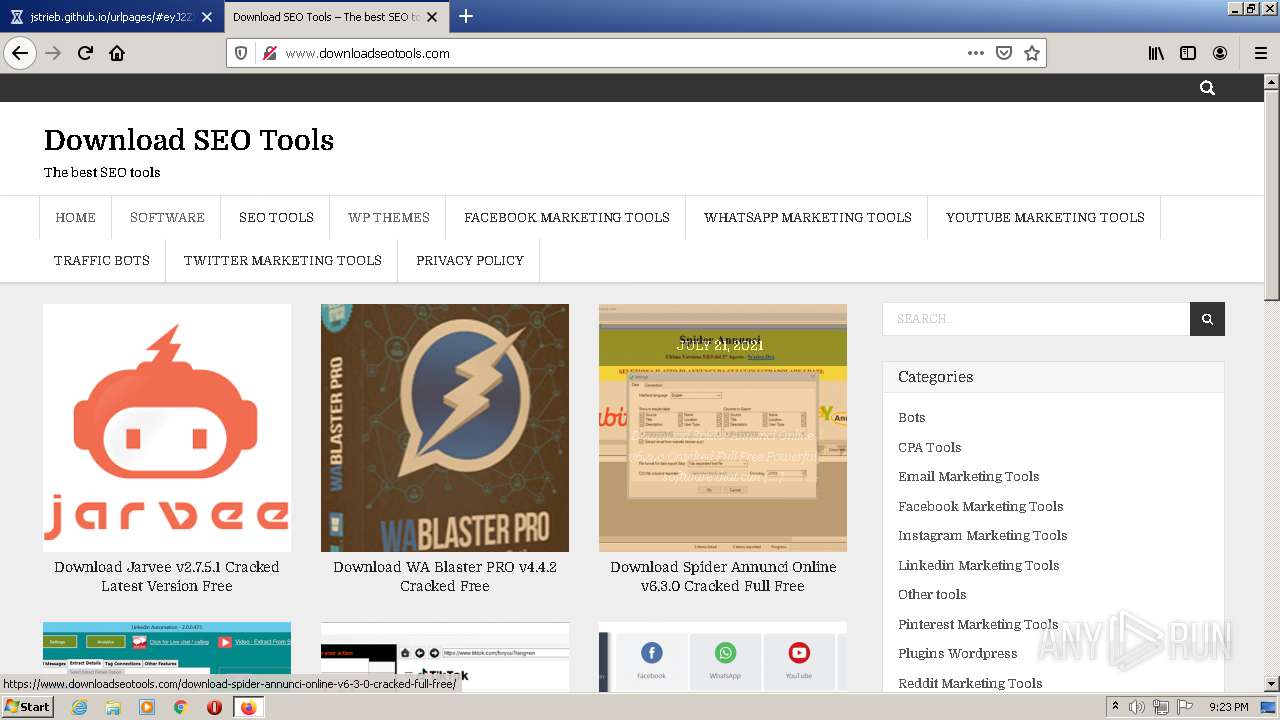The height and width of the screenshot is (720, 1280).
Task: Click the insecure connection lock icon
Action: 268,53
